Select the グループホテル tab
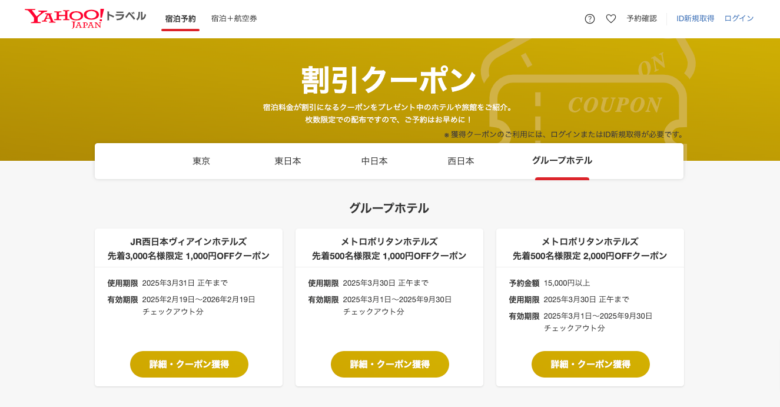Image resolution: width=780 pixels, height=407 pixels. pos(562,161)
